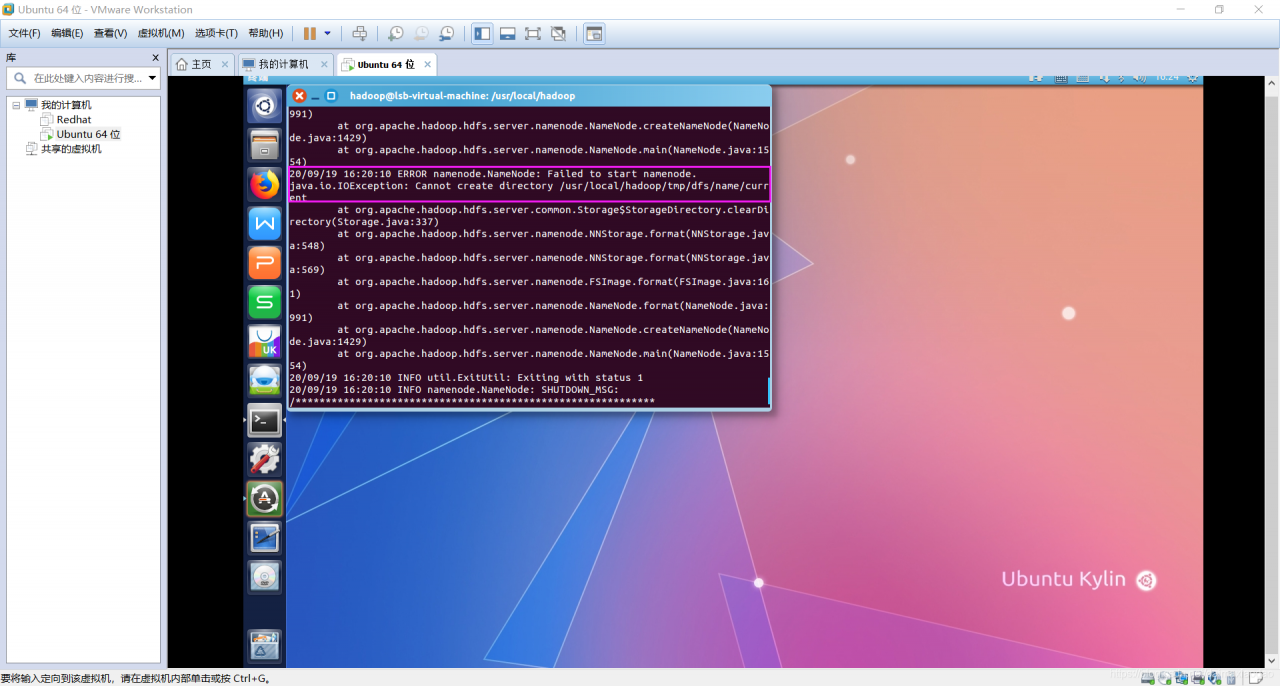Open the system gear menu in Ubuntu panel
The height and width of the screenshot is (686, 1280).
1192,77
